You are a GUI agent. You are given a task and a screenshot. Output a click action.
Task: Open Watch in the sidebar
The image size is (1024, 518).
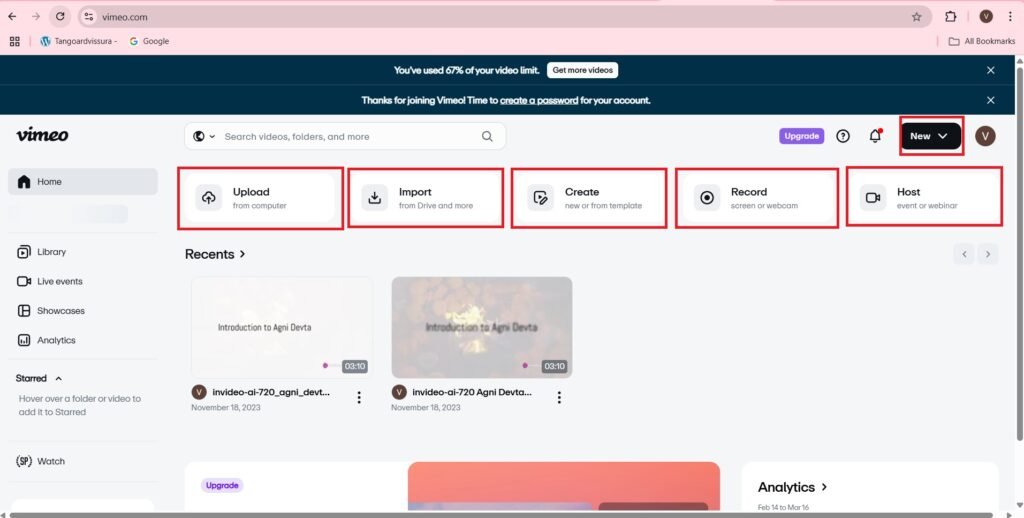click(40, 461)
